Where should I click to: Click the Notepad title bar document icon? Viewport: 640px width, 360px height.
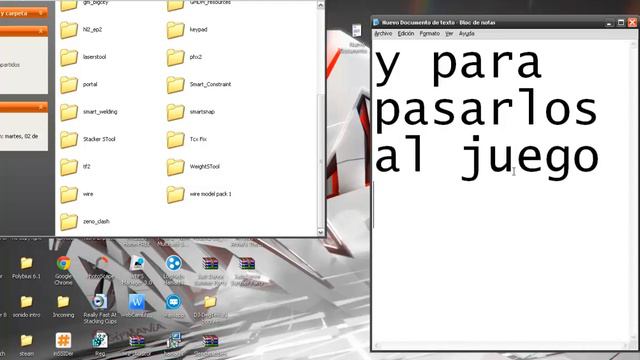click(376, 22)
